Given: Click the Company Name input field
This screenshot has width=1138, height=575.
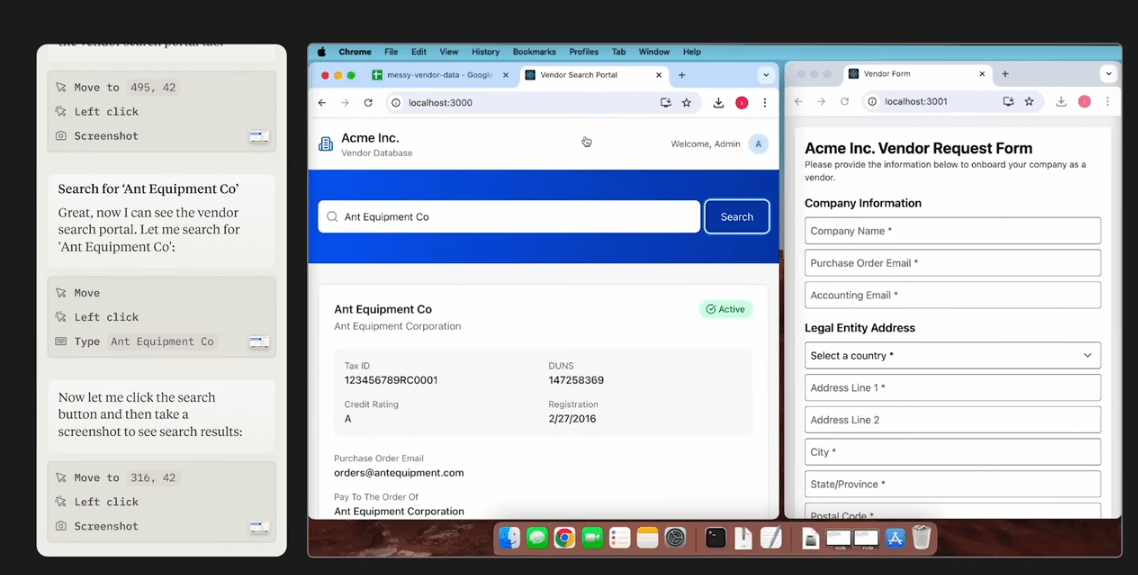Looking at the screenshot, I should 952,231.
